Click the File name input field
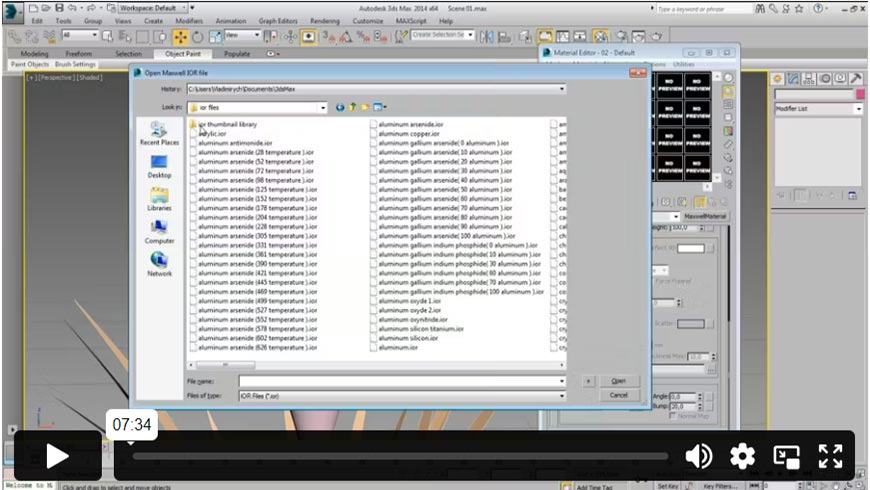Viewport: 870px width, 490px height. [x=398, y=381]
